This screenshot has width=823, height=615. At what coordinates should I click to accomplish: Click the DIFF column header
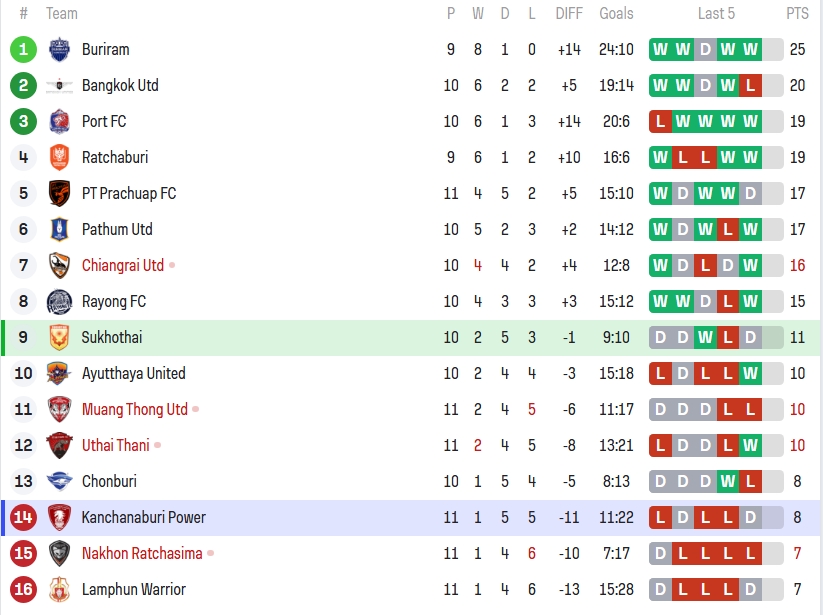(x=569, y=14)
